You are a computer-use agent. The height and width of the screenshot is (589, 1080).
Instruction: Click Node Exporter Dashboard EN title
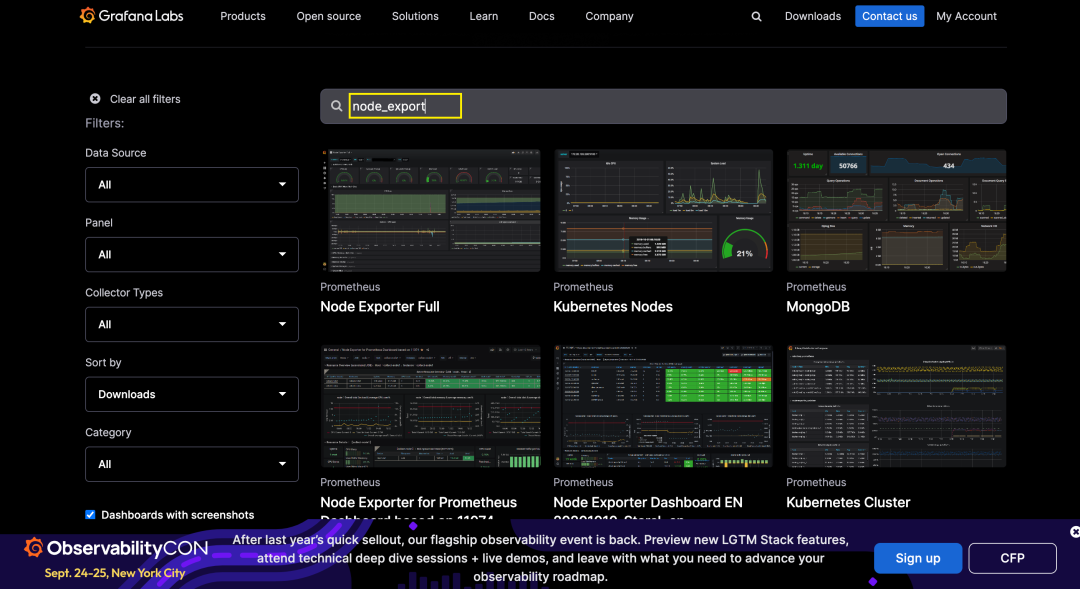[647, 508]
